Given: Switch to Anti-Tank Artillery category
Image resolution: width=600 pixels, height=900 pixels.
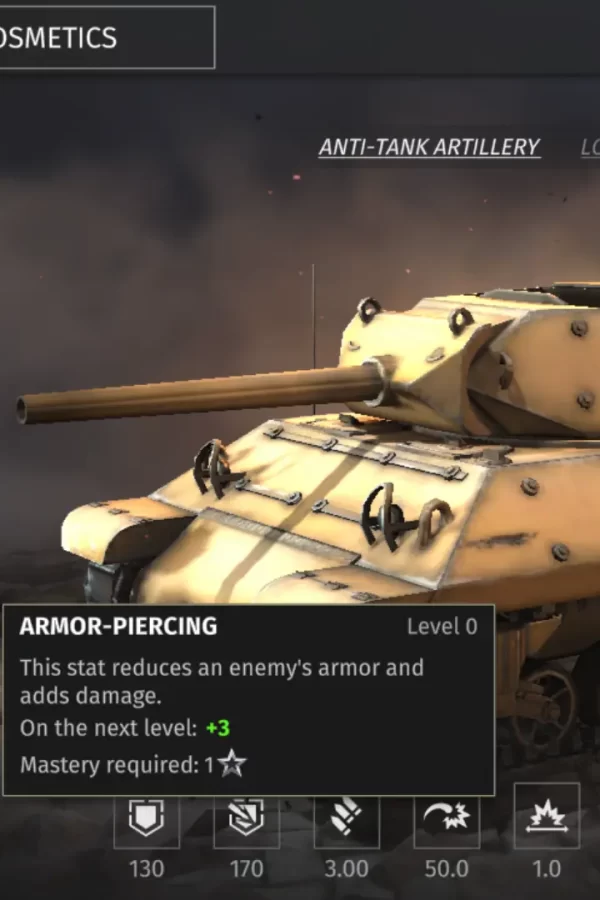Looking at the screenshot, I should click(429, 147).
